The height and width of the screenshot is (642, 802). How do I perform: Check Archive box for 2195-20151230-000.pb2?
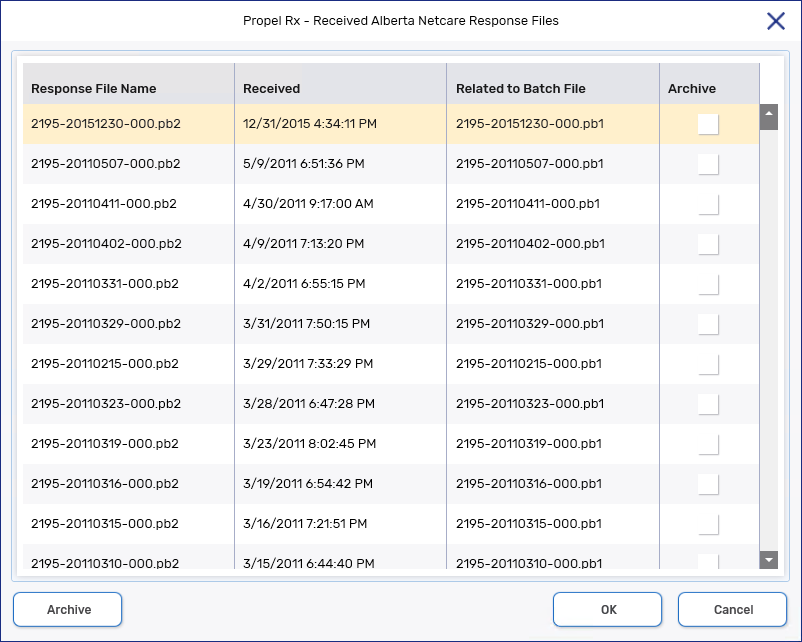click(x=708, y=124)
